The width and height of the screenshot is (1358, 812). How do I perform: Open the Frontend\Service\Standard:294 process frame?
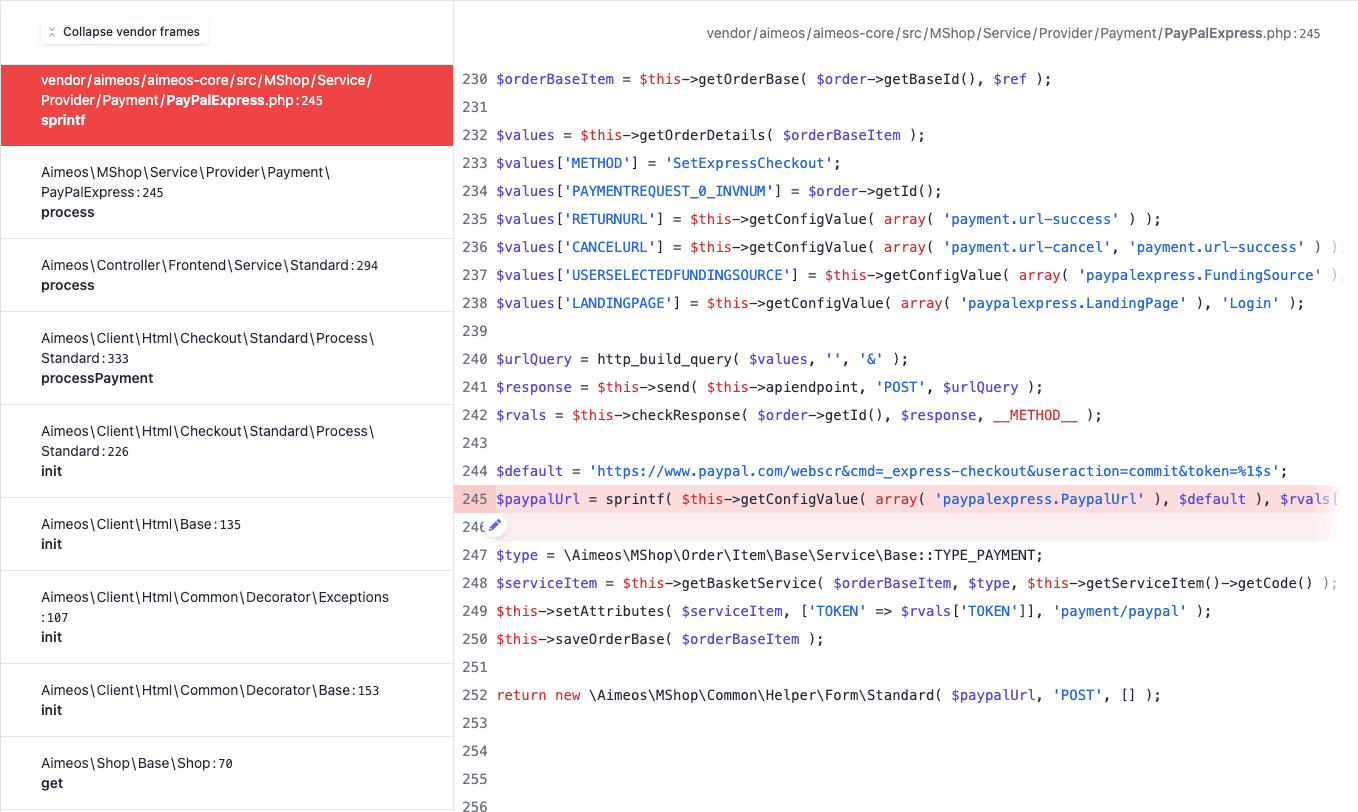227,275
